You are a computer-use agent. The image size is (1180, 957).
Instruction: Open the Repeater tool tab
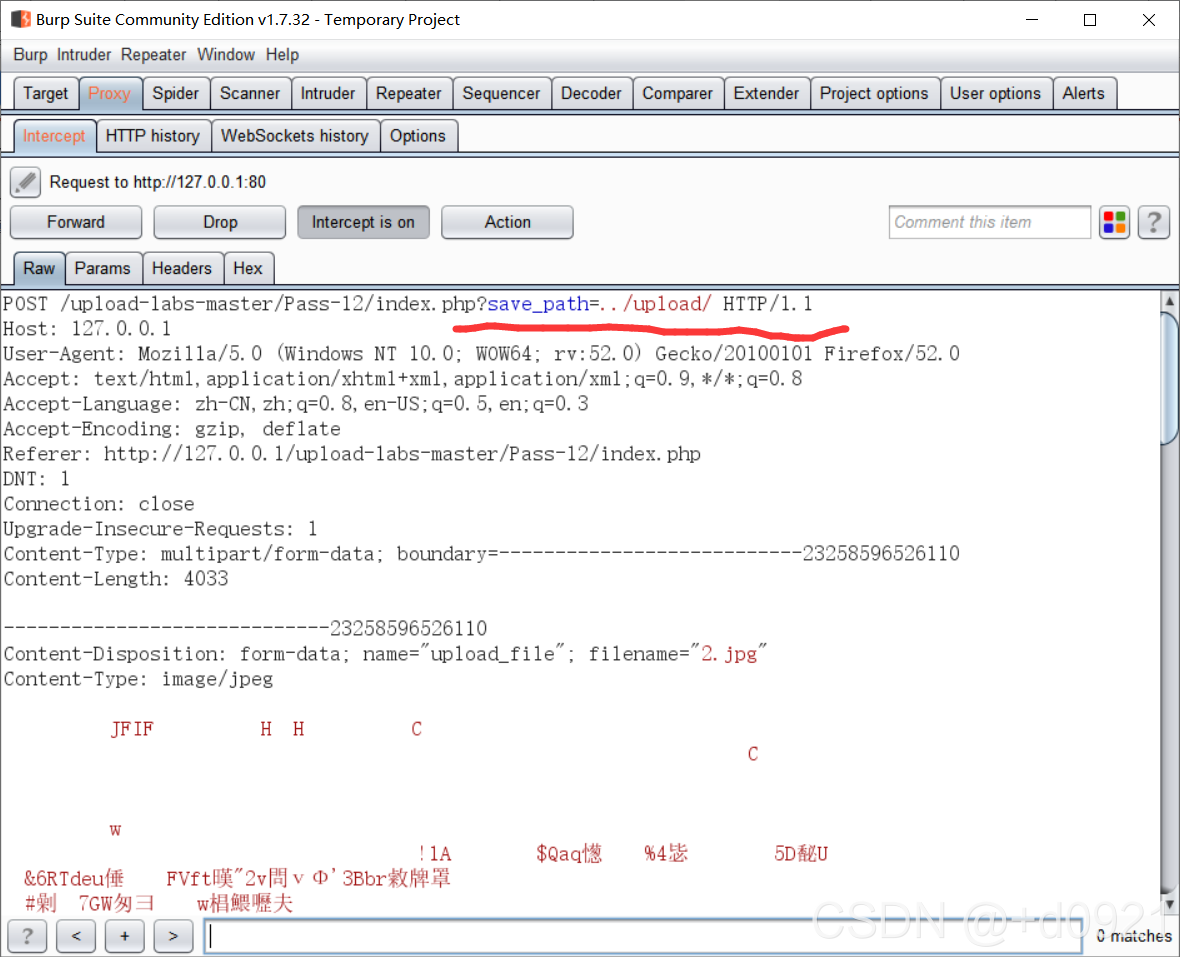coord(409,93)
